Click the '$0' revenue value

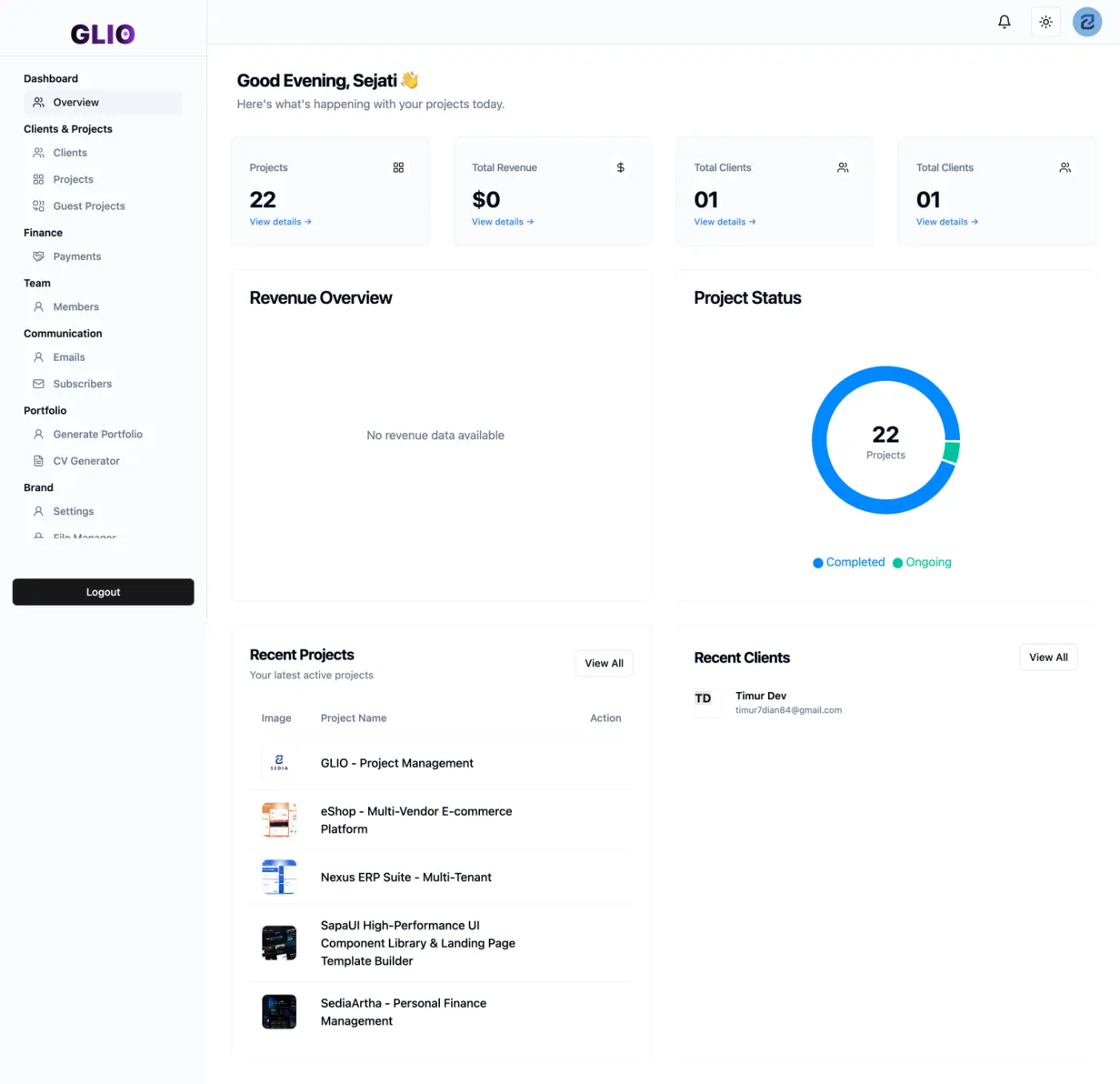click(x=486, y=199)
